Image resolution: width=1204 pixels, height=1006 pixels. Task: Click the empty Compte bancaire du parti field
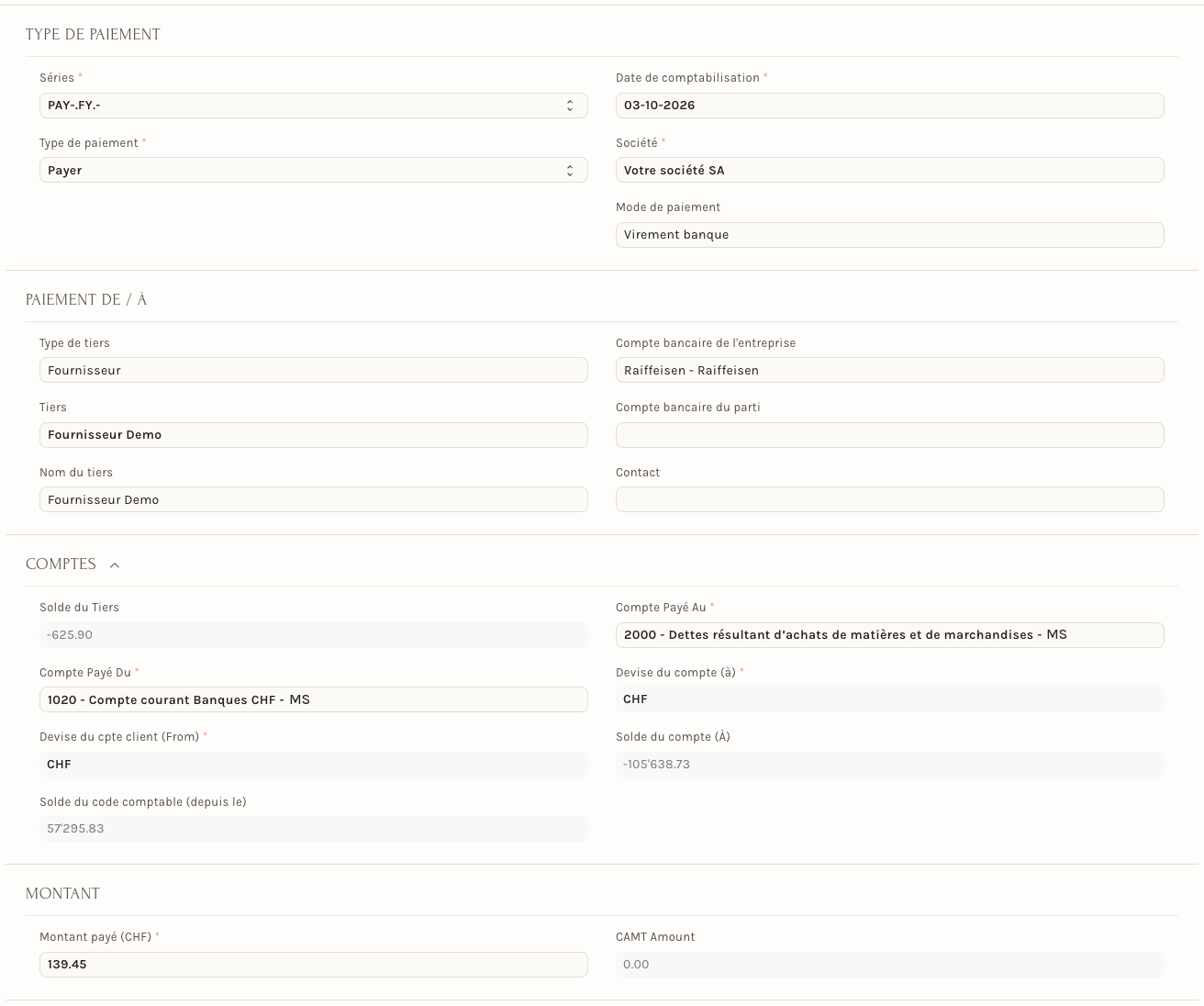(889, 435)
